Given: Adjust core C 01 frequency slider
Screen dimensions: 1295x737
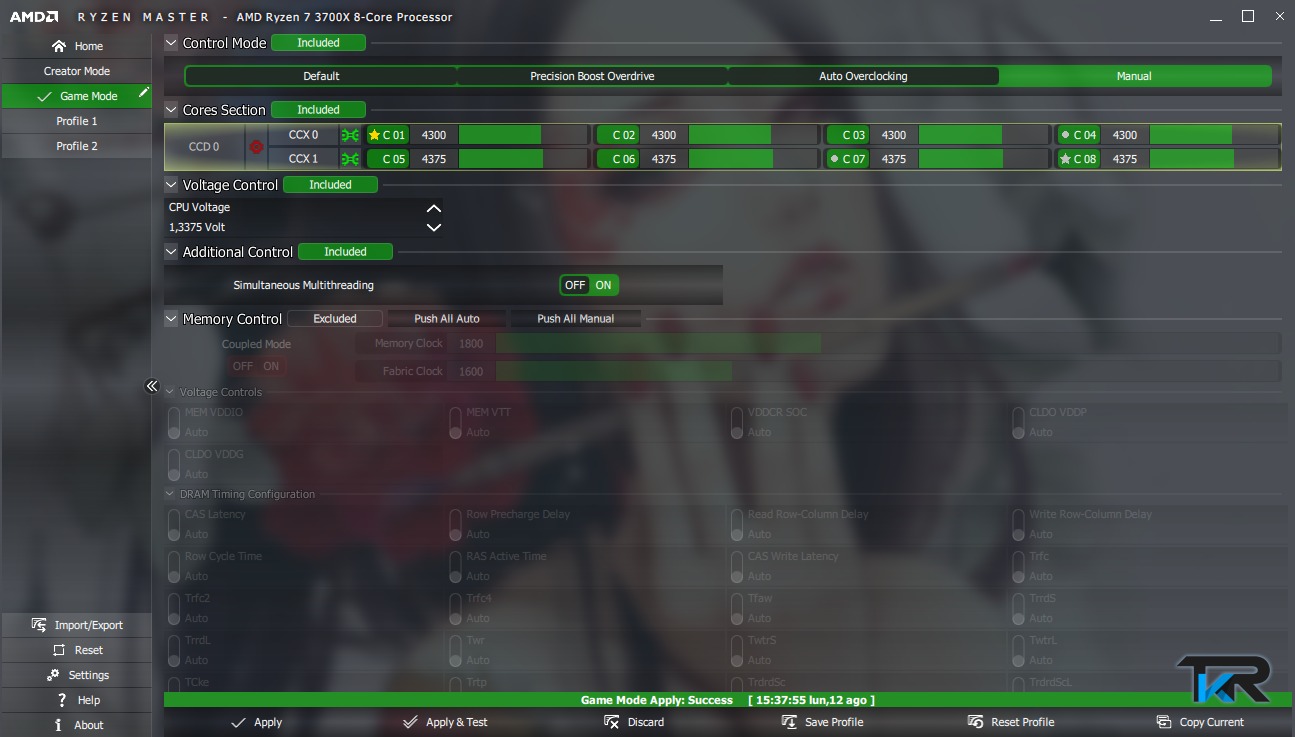Looking at the screenshot, I should click(523, 135).
